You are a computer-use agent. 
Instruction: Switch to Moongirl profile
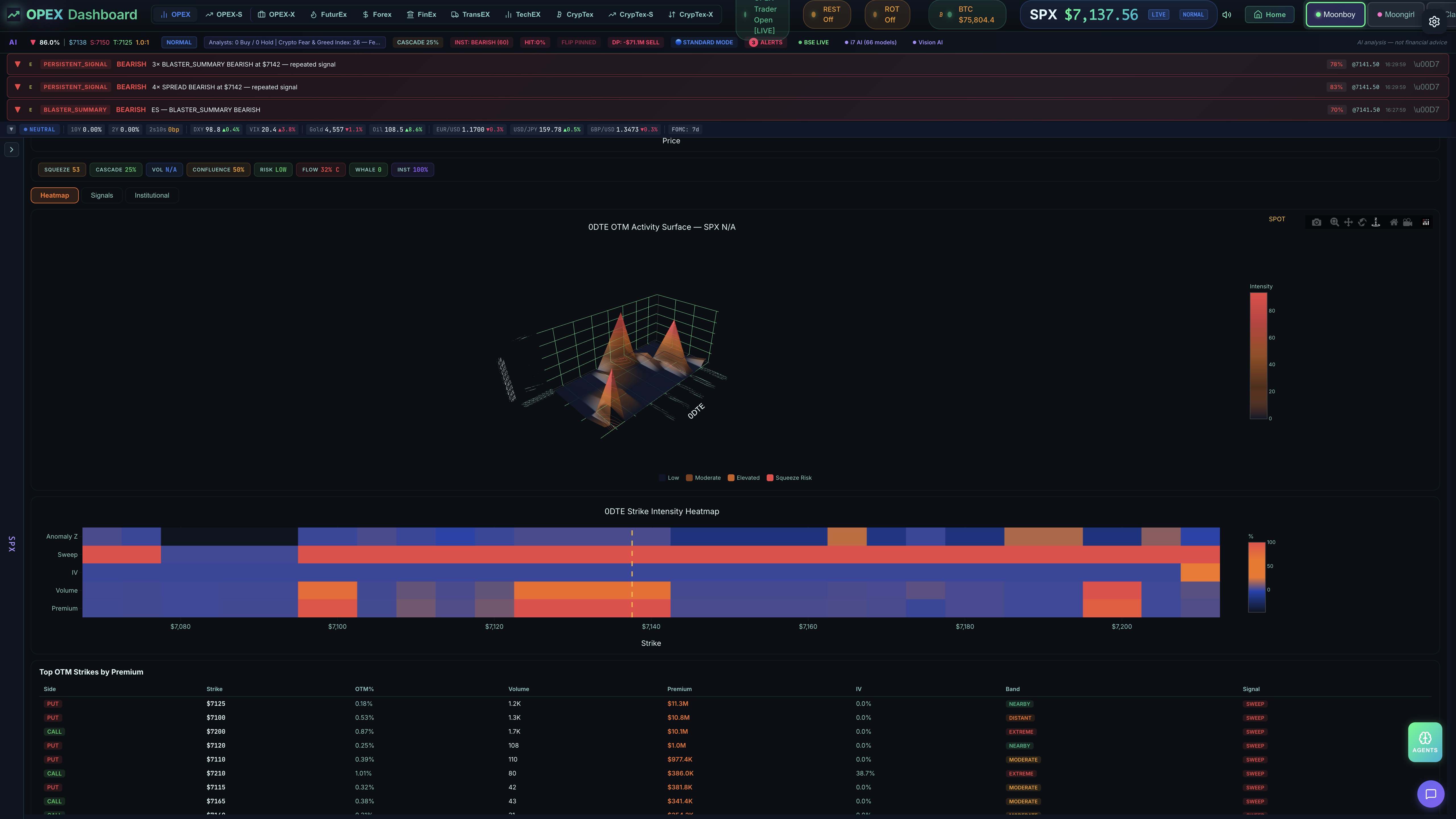tap(1395, 15)
